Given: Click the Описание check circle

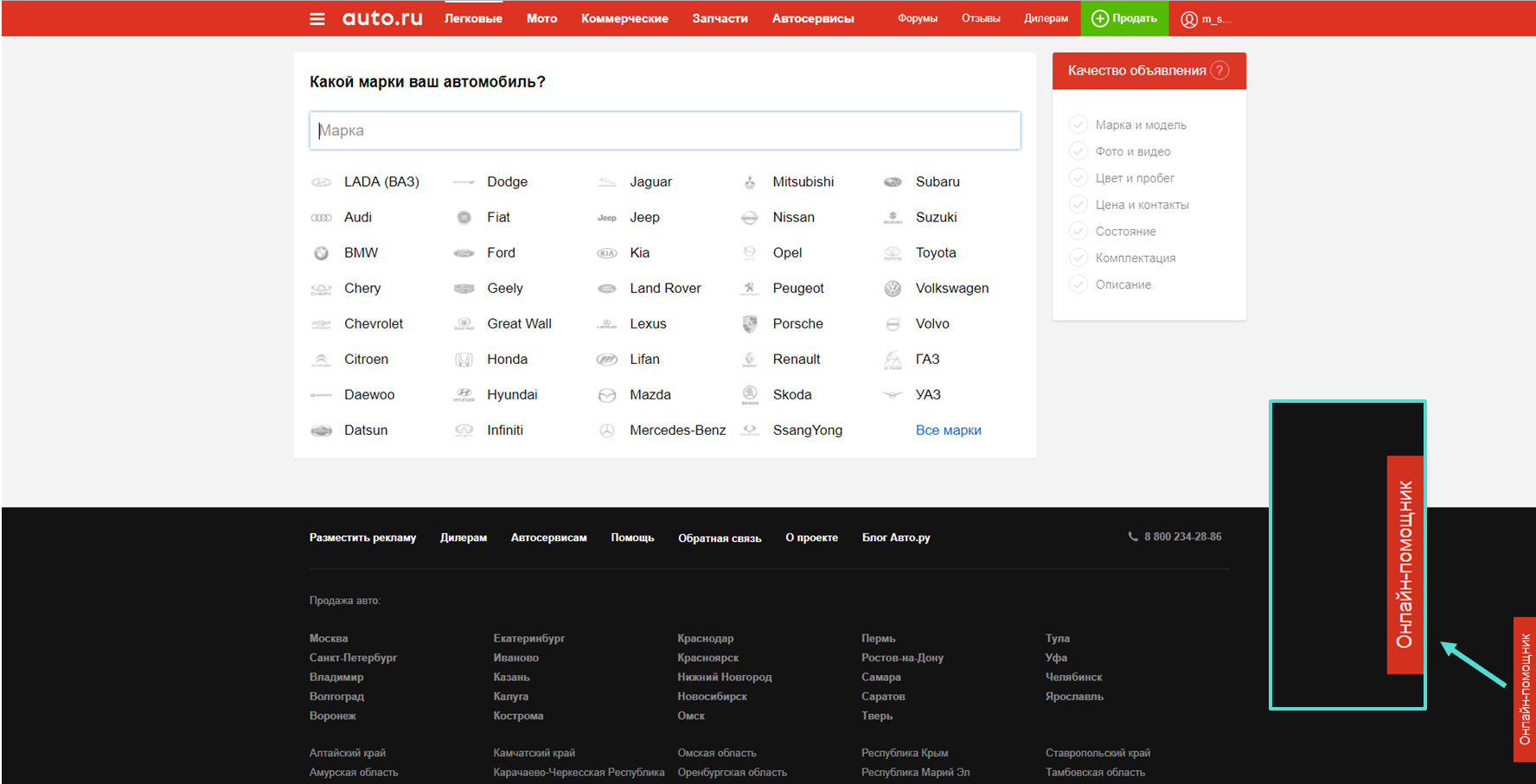Looking at the screenshot, I should tap(1078, 284).
